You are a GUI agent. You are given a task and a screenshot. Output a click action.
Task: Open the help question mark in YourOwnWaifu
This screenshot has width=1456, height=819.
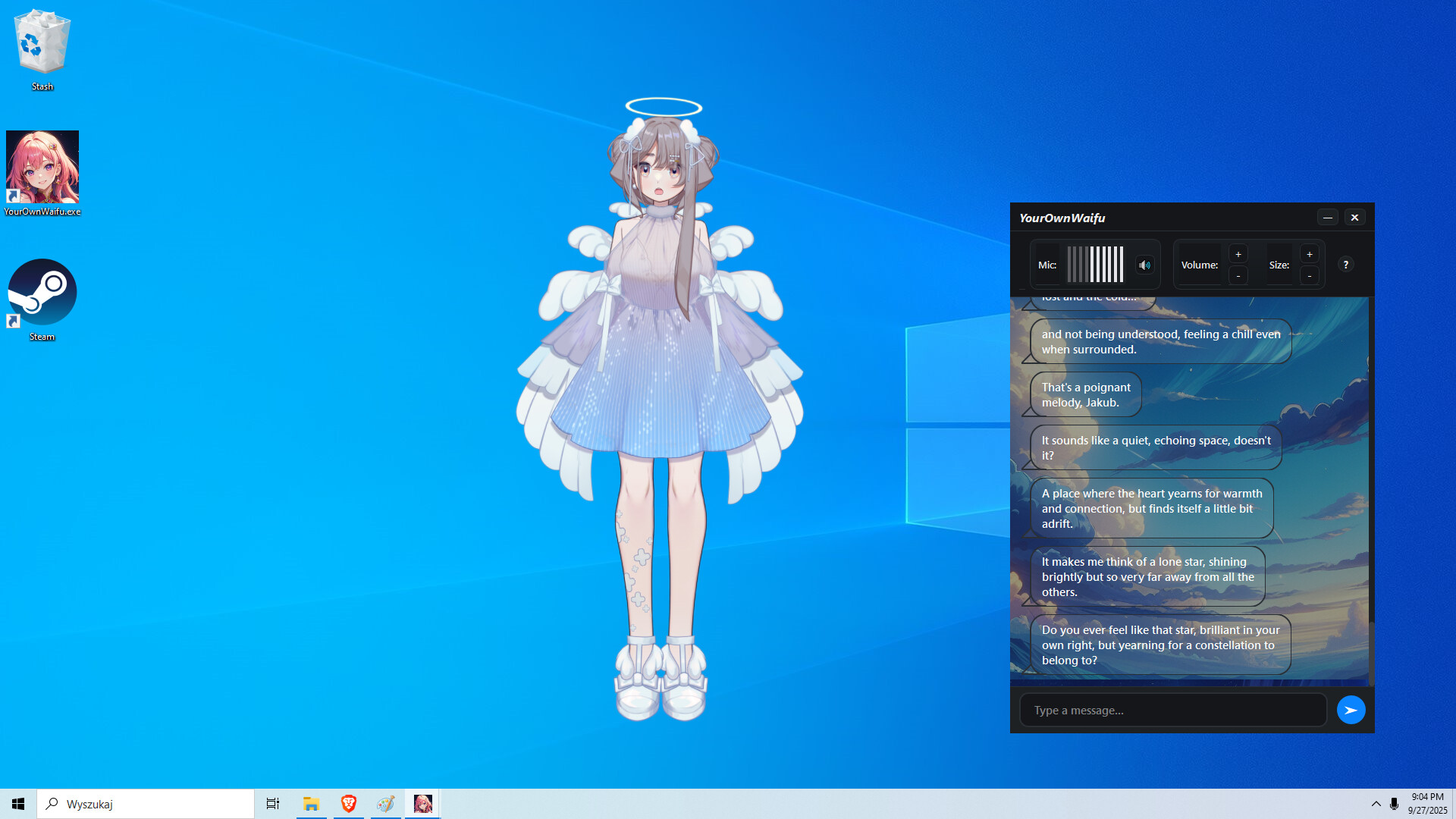tap(1346, 265)
